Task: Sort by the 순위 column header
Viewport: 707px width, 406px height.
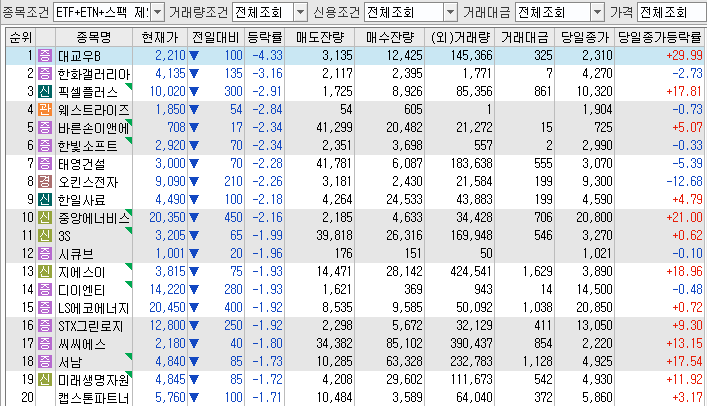Action: [21, 37]
